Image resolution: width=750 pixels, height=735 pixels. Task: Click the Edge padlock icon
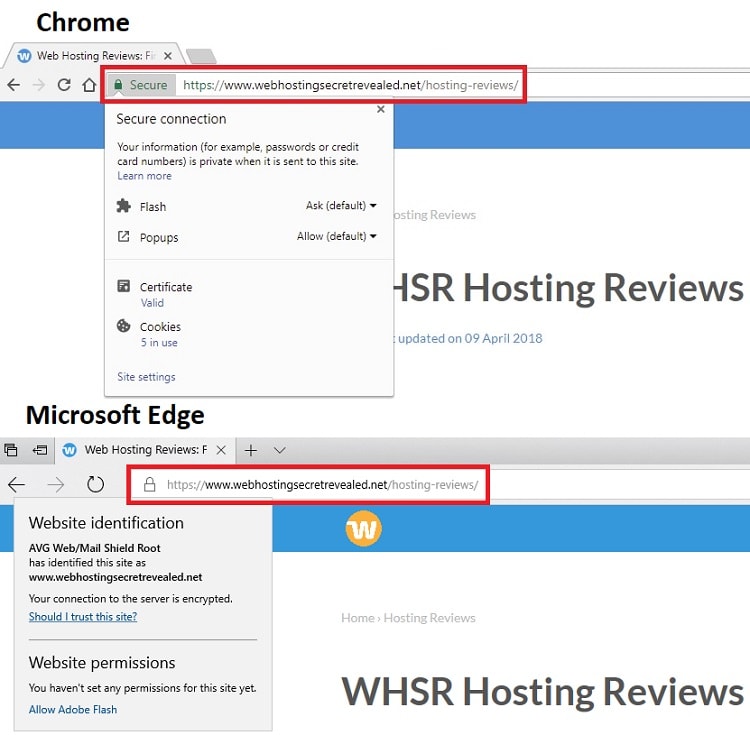tap(150, 484)
